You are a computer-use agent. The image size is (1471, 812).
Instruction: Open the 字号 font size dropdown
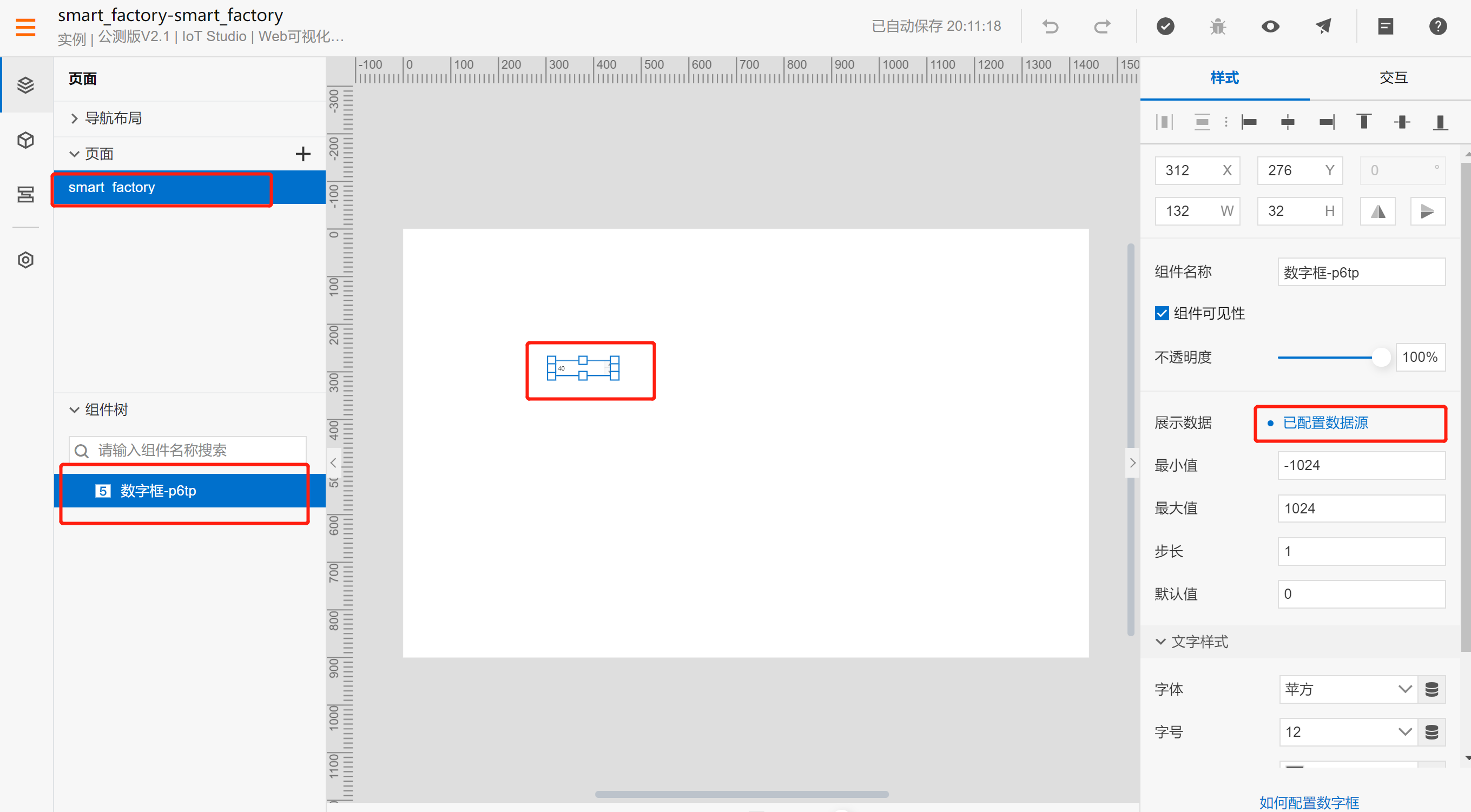coord(1348,732)
